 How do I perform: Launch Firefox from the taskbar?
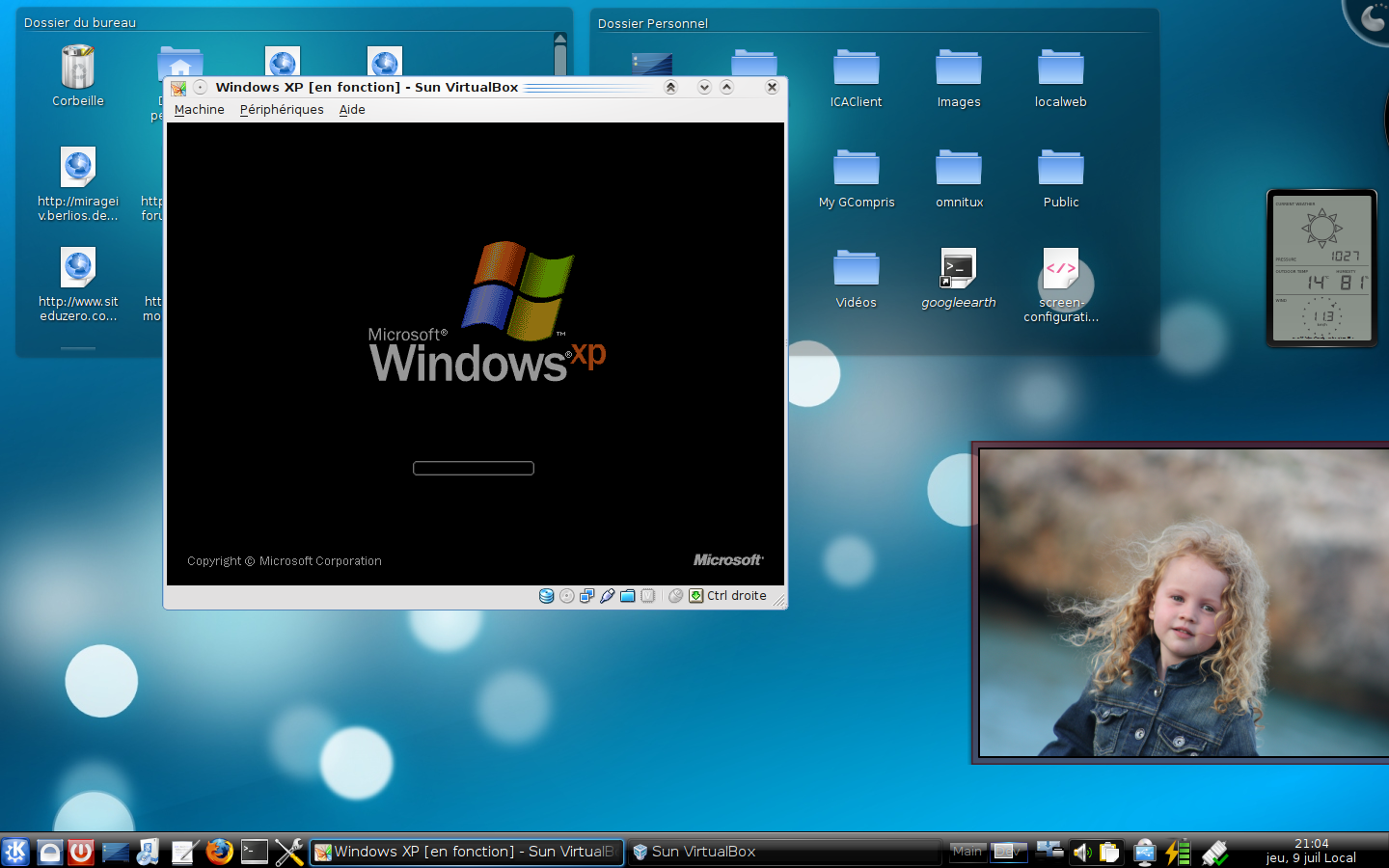(220, 852)
